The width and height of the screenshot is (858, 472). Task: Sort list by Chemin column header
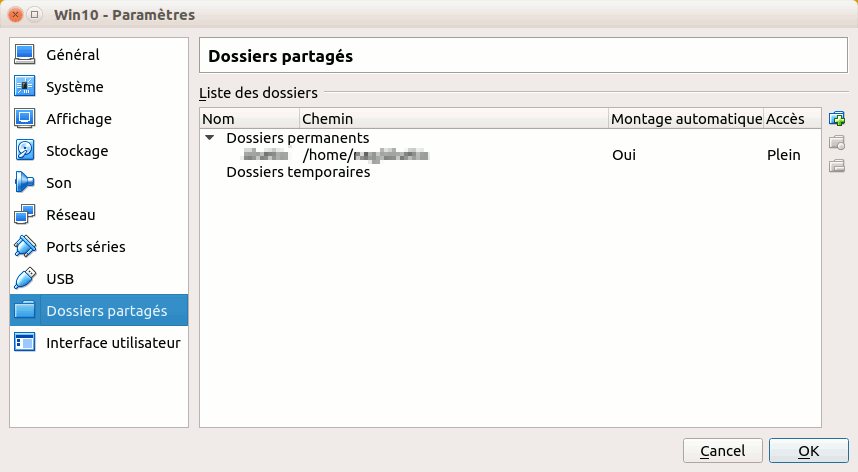coord(454,119)
